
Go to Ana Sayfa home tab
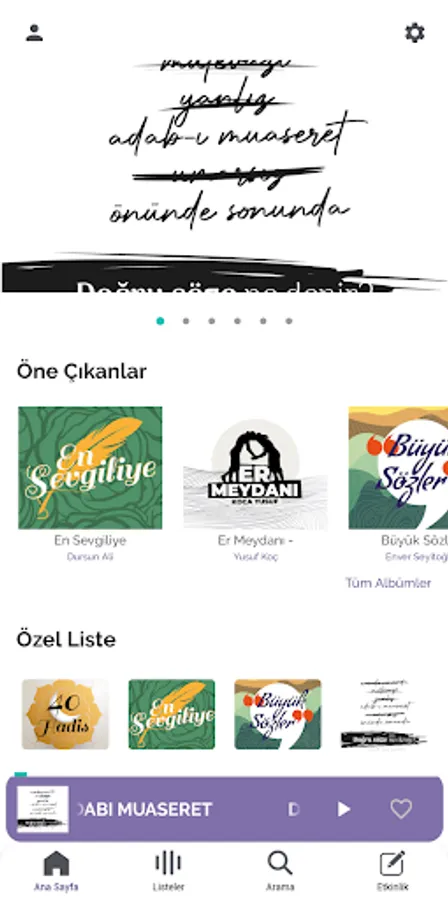coord(56,871)
